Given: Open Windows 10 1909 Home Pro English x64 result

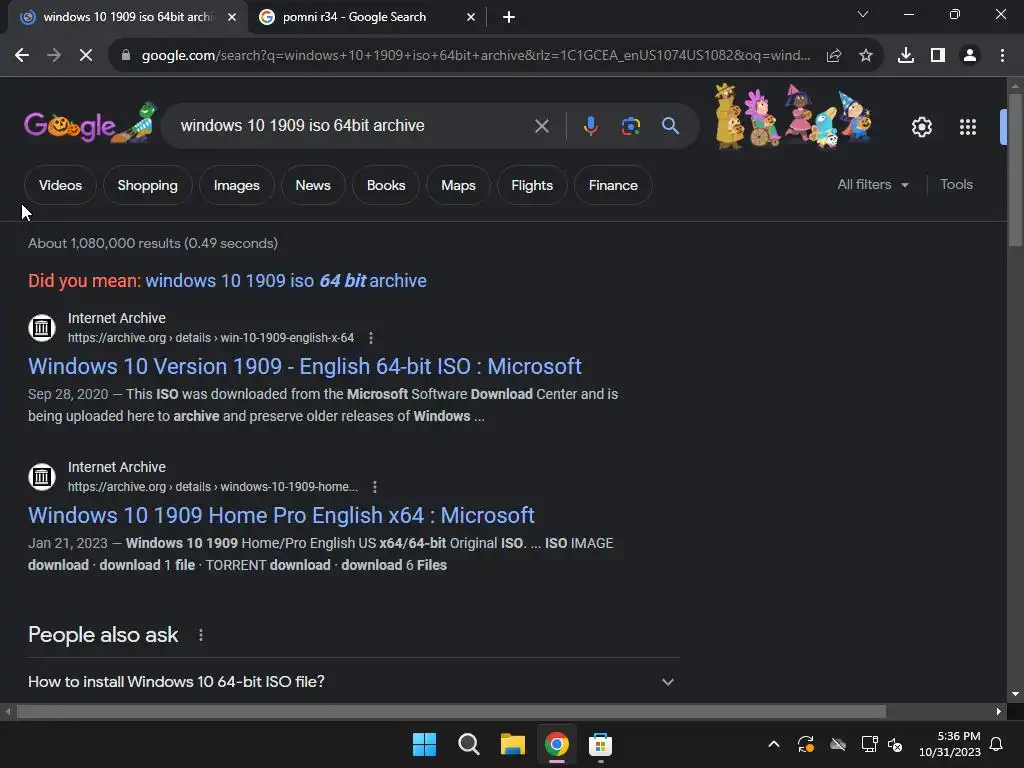Looking at the screenshot, I should pyautogui.click(x=281, y=515).
